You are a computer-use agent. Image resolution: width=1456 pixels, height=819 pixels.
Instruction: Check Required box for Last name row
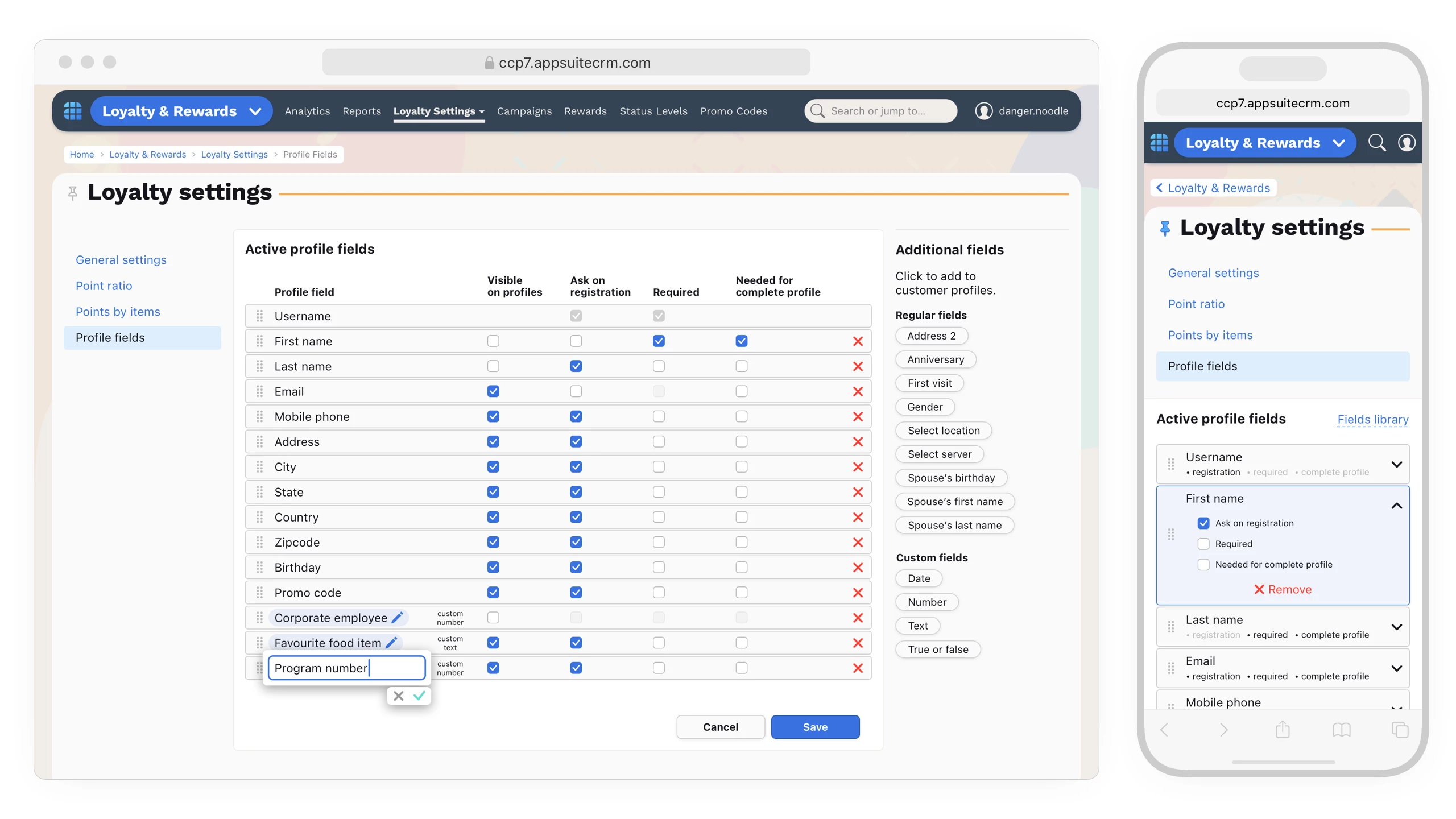pyautogui.click(x=659, y=366)
